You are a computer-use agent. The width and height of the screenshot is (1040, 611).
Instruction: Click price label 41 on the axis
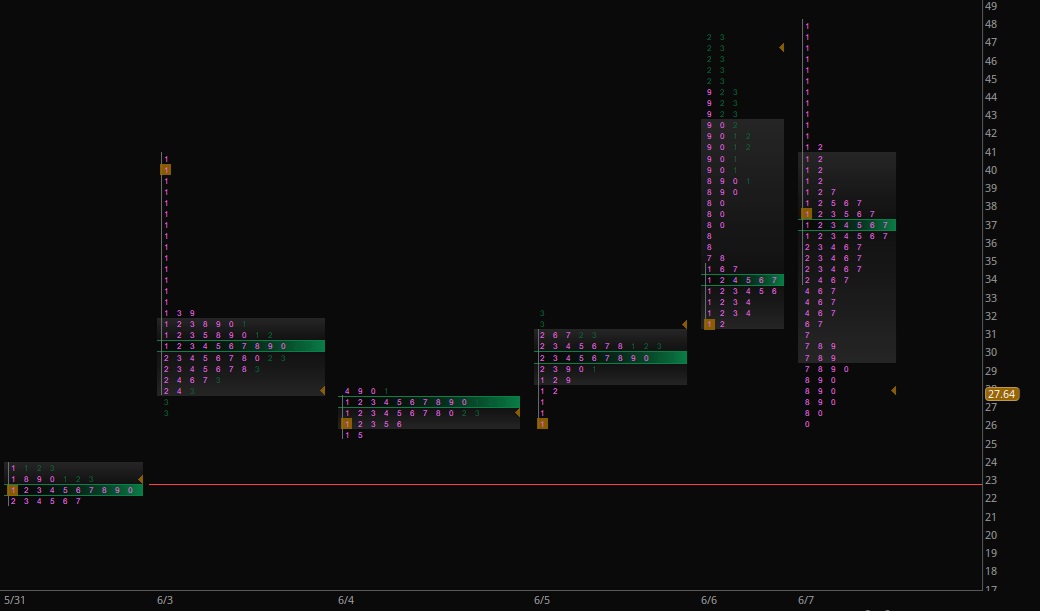991,152
